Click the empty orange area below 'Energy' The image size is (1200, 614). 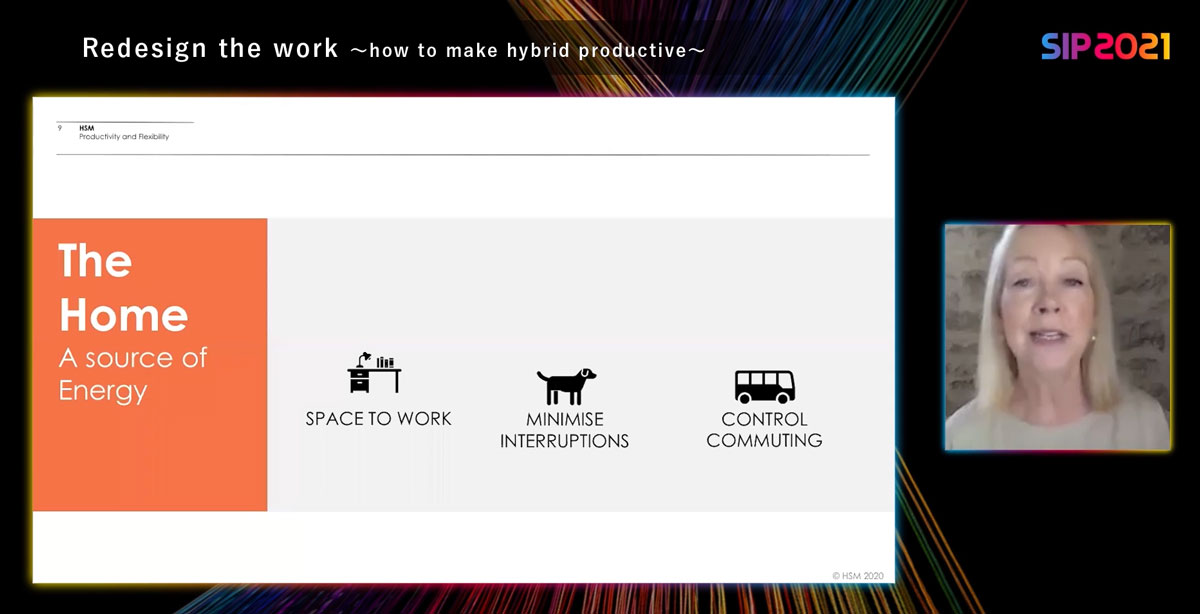[150, 460]
